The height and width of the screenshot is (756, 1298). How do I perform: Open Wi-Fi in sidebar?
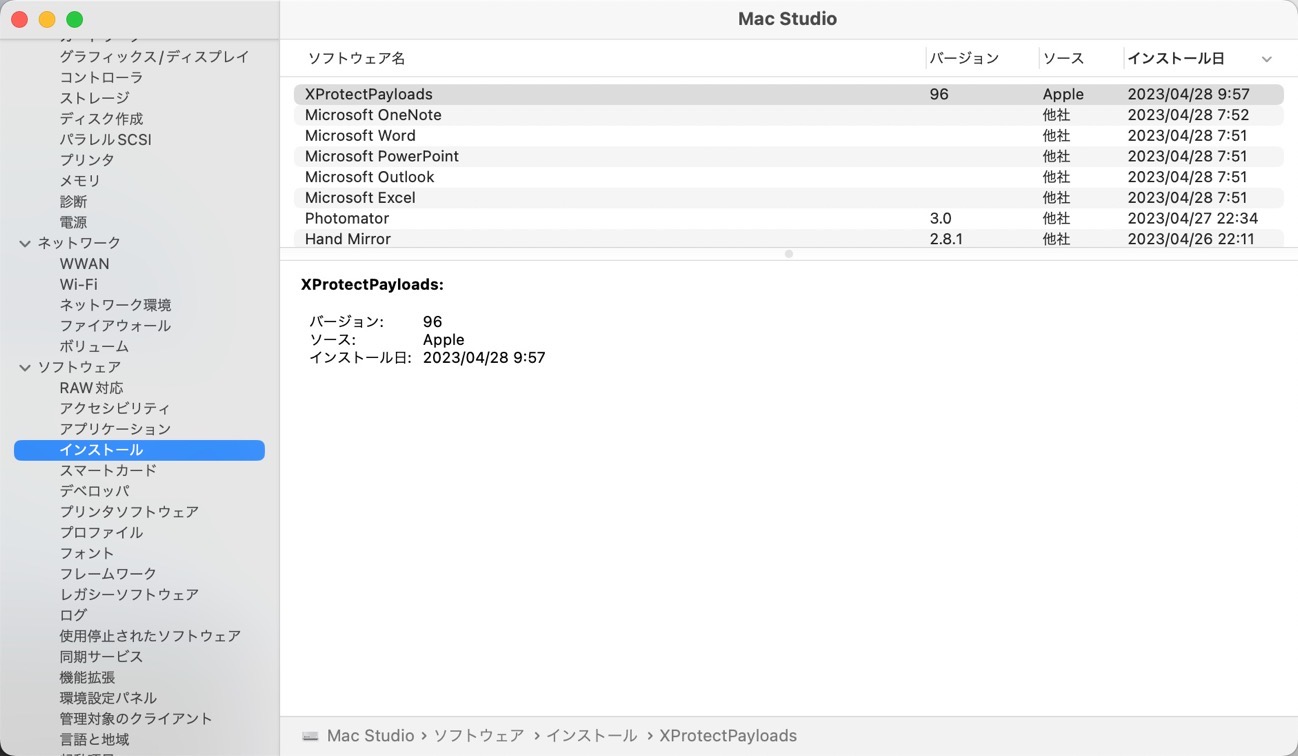[x=78, y=285]
